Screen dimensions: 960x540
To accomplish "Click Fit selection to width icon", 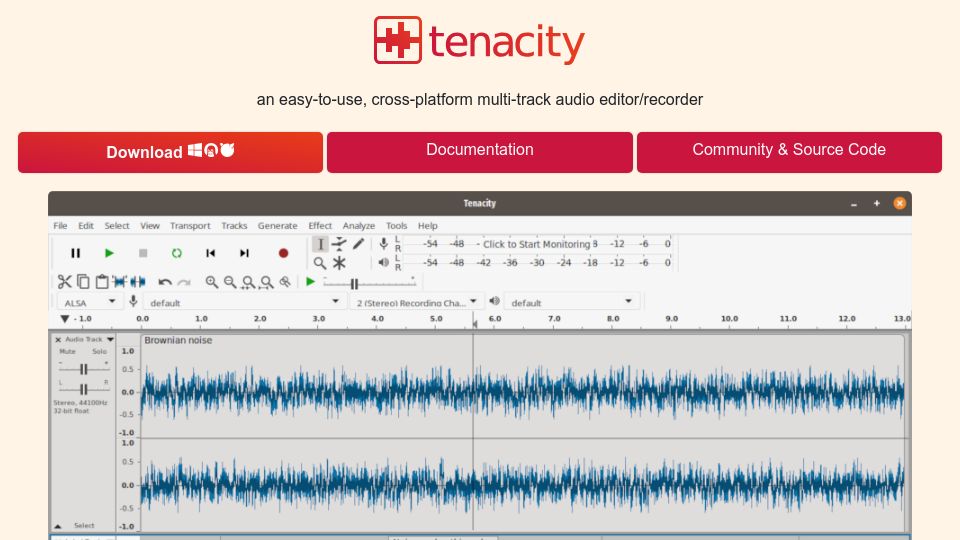I will [248, 282].
